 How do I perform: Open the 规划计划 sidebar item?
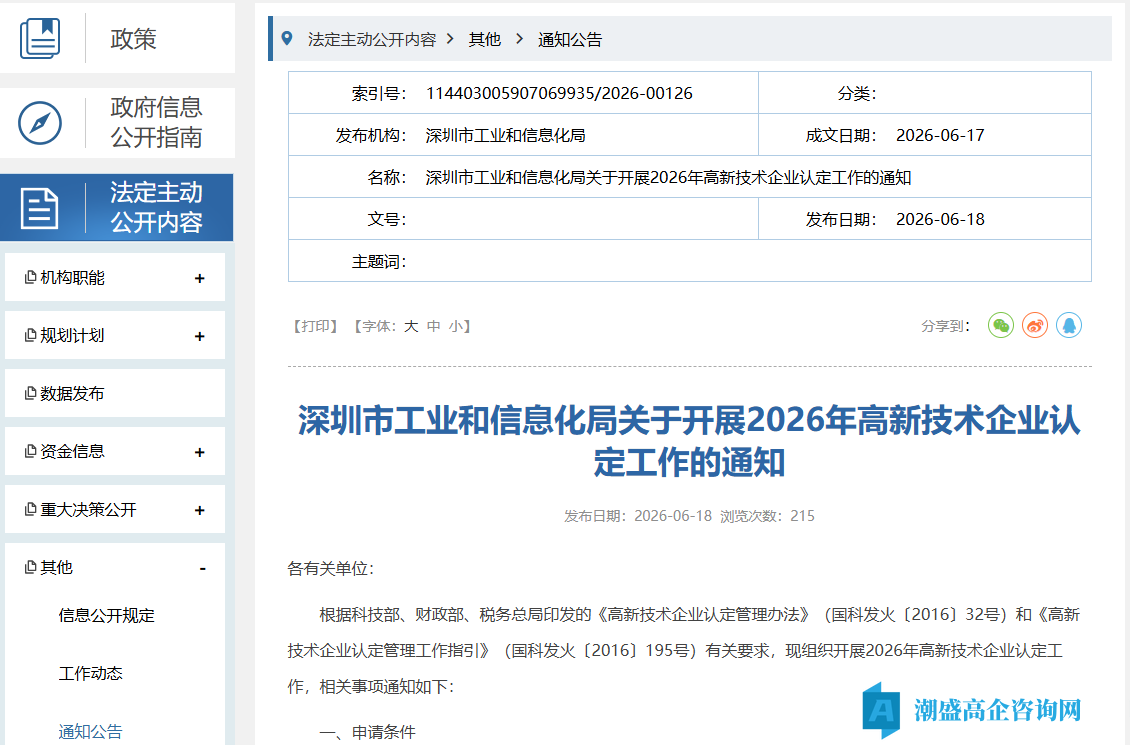(115, 335)
